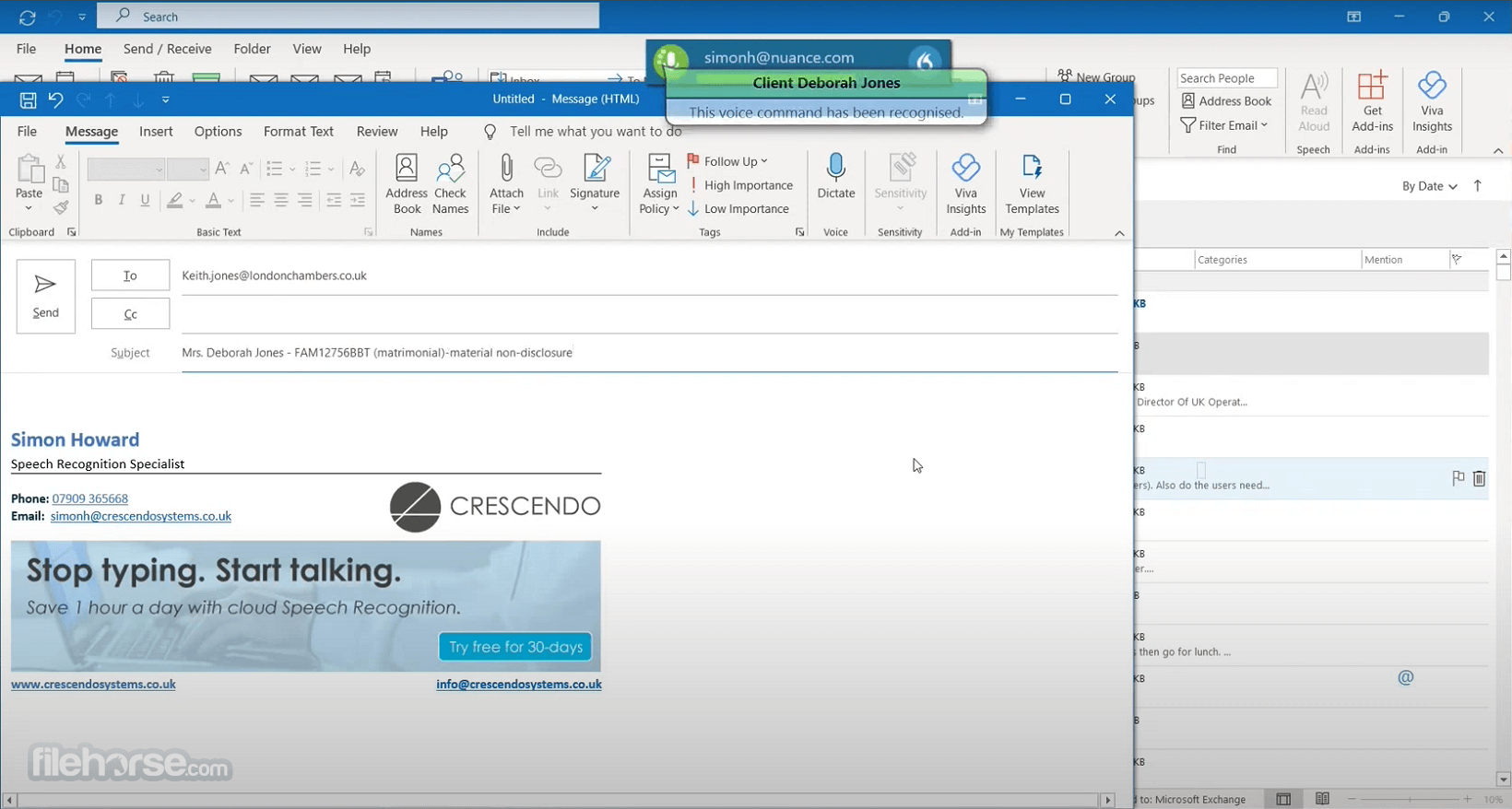
Task: Align text to the left
Action: 256,200
